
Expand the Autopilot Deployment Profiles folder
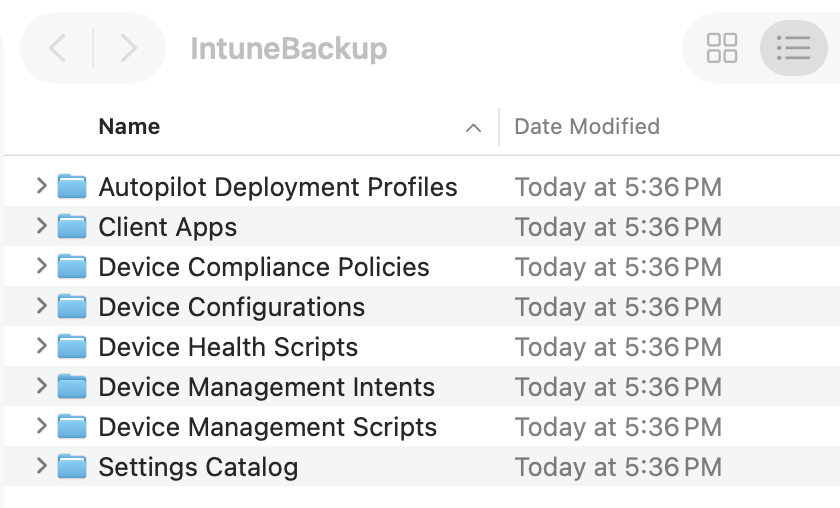point(41,186)
